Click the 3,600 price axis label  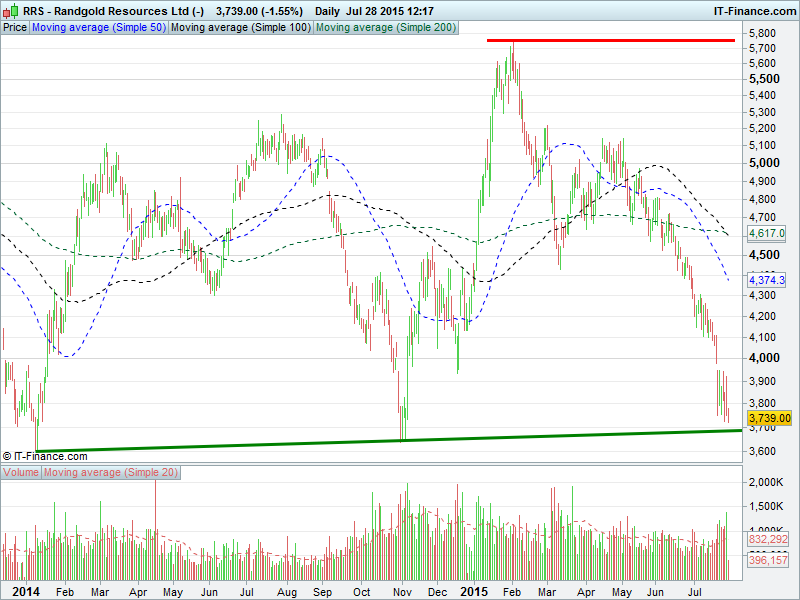[762, 451]
